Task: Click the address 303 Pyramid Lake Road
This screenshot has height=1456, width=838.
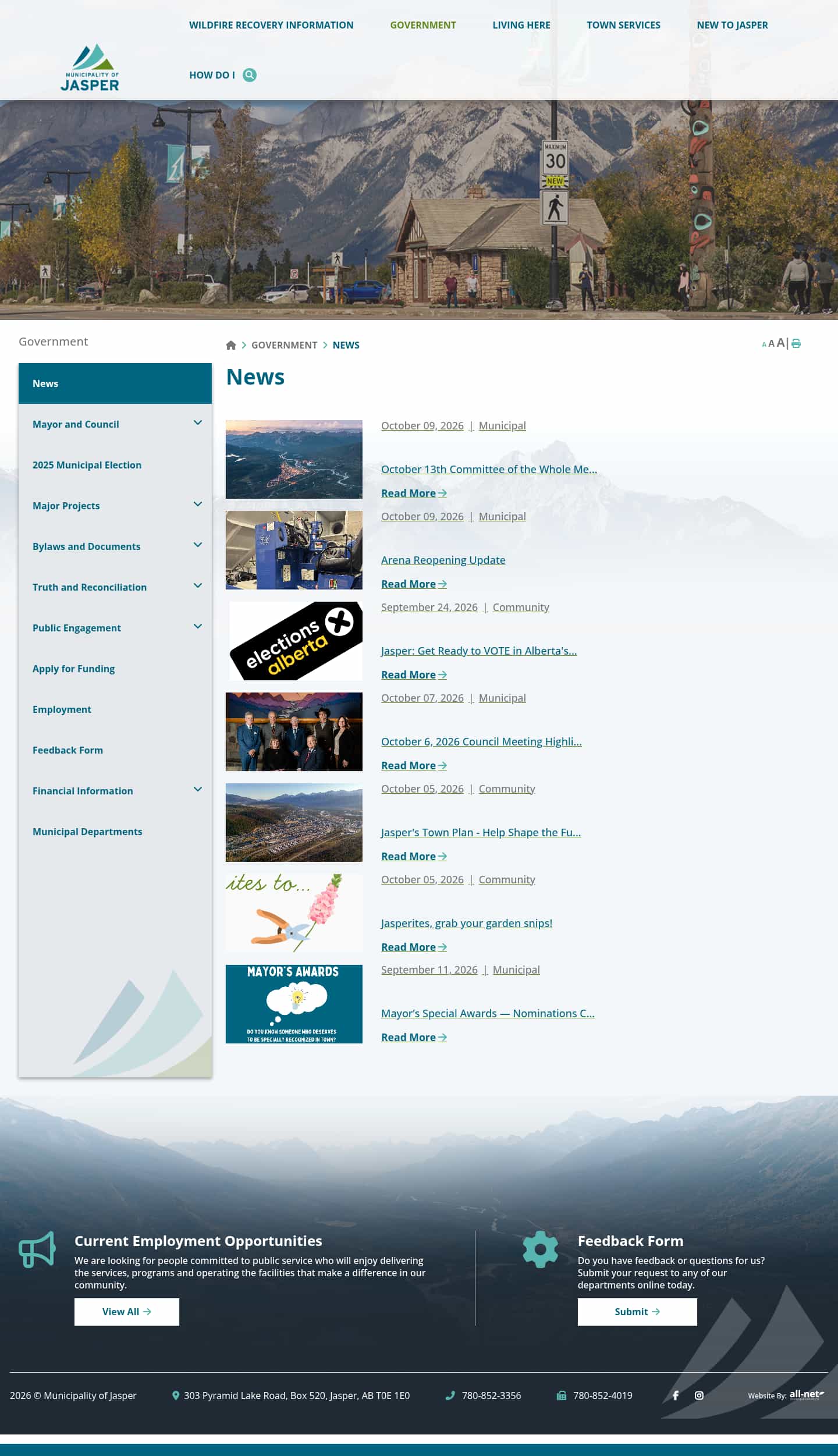Action: coord(297,1395)
